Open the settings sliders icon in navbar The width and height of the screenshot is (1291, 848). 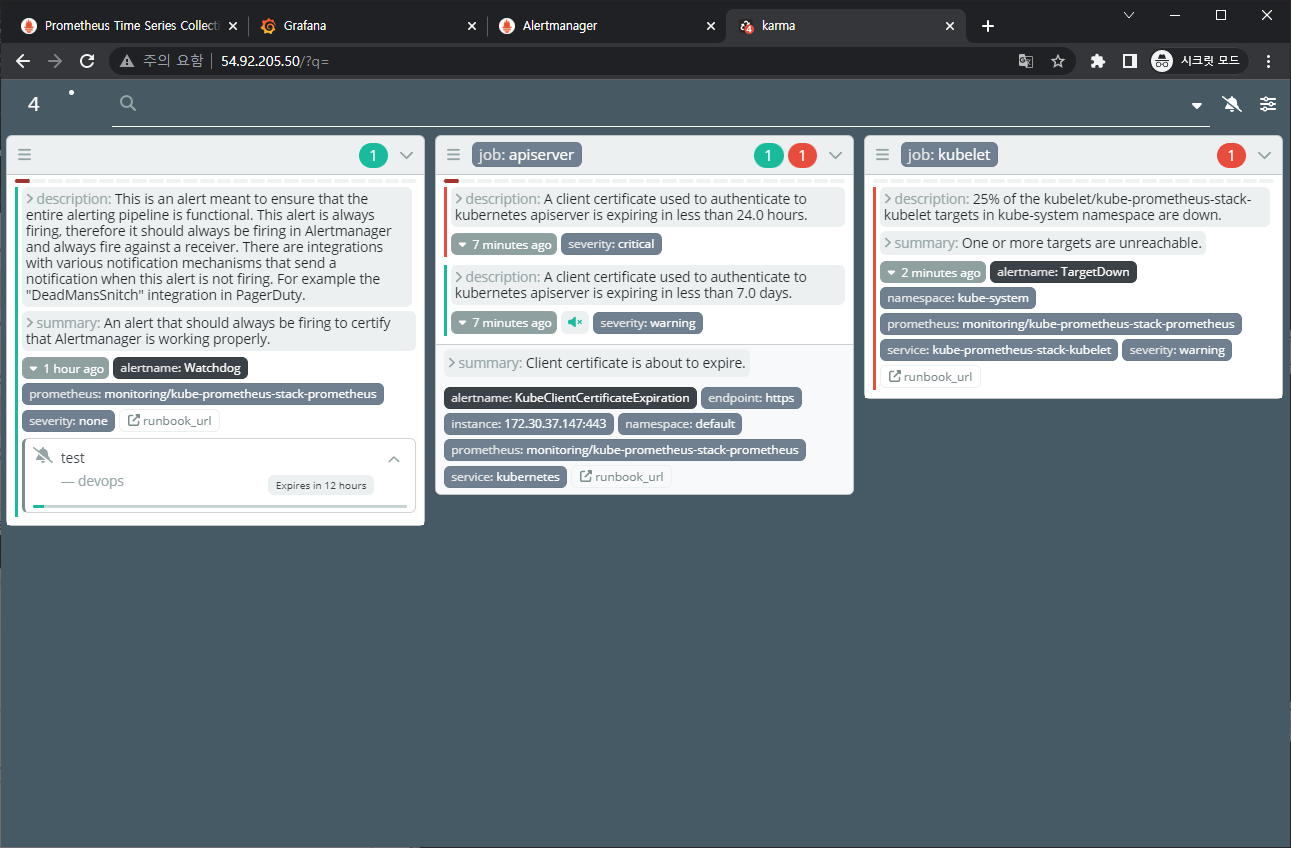(1268, 104)
